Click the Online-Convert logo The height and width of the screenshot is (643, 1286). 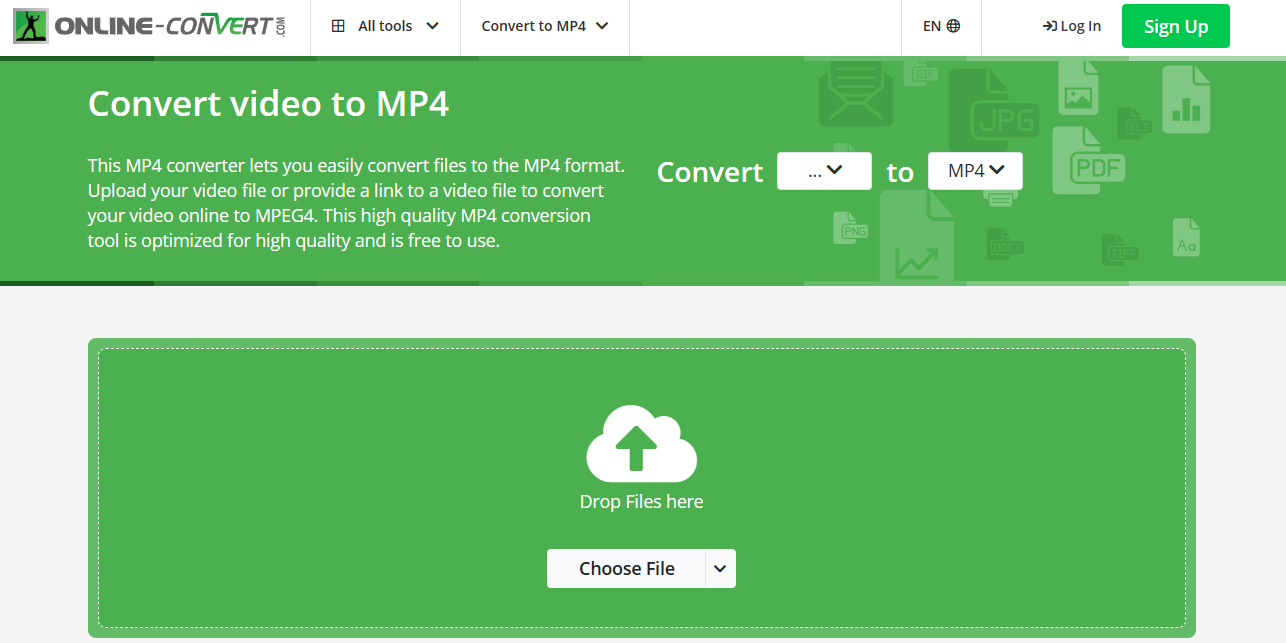[x=150, y=26]
